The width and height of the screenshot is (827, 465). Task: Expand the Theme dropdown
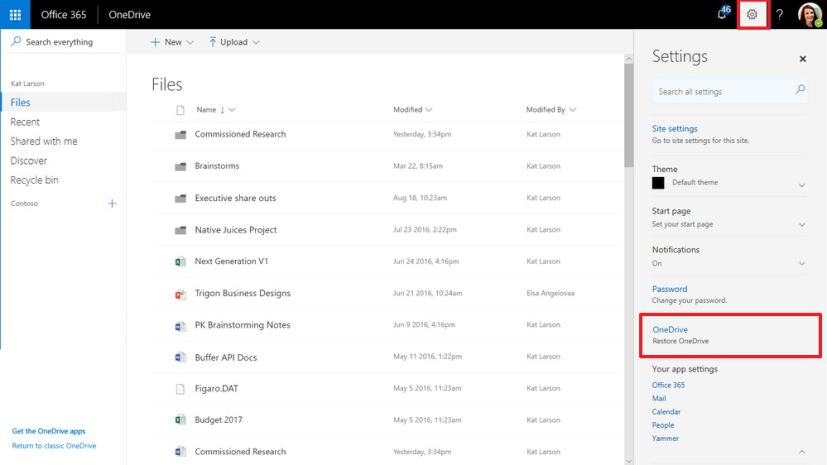pos(801,185)
